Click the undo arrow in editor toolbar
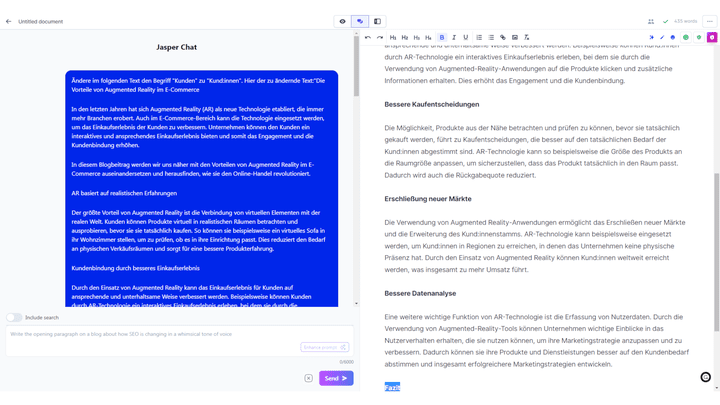The width and height of the screenshot is (720, 405). 368,37
